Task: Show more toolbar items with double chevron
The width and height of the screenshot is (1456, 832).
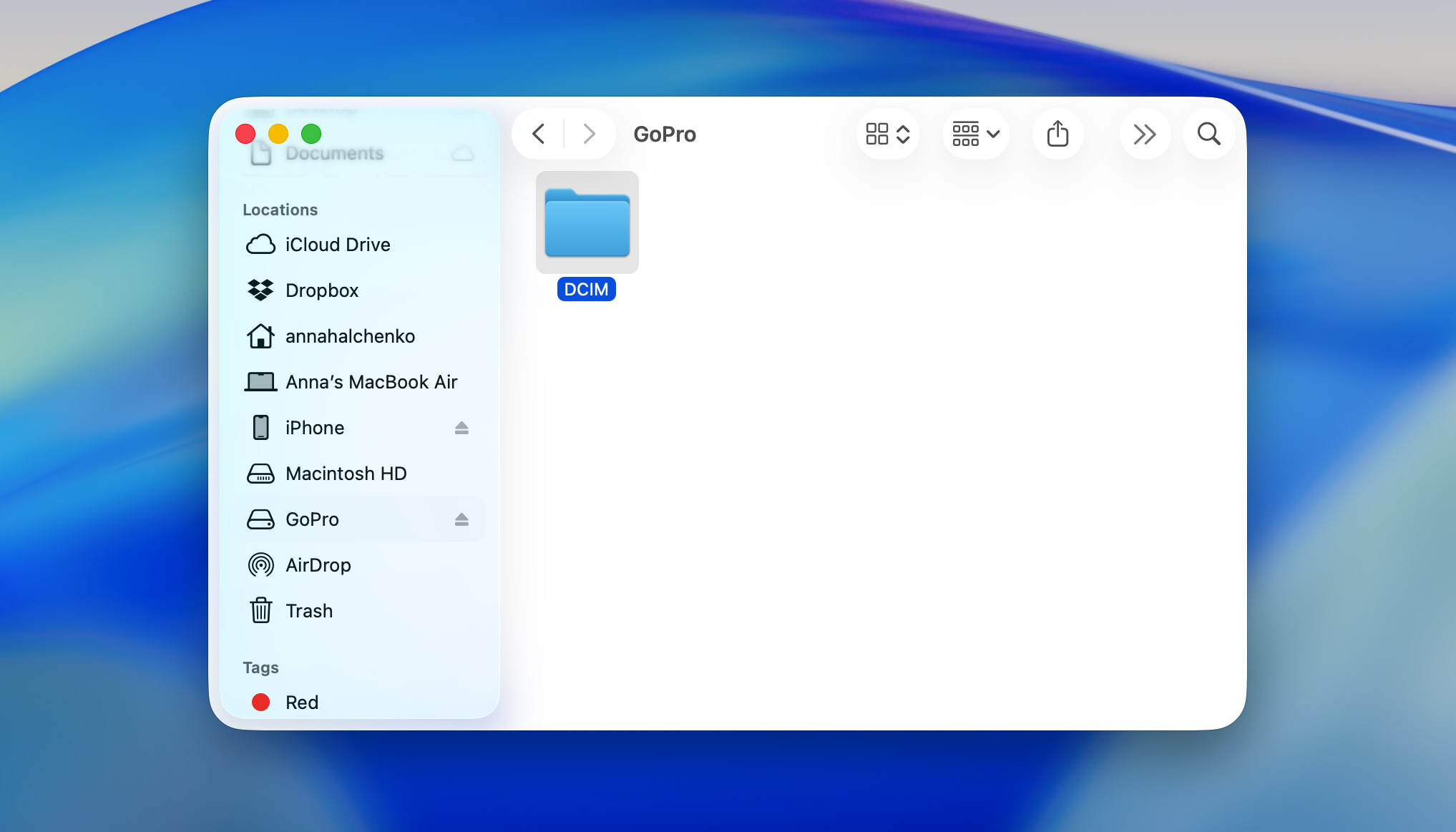Action: click(1144, 134)
